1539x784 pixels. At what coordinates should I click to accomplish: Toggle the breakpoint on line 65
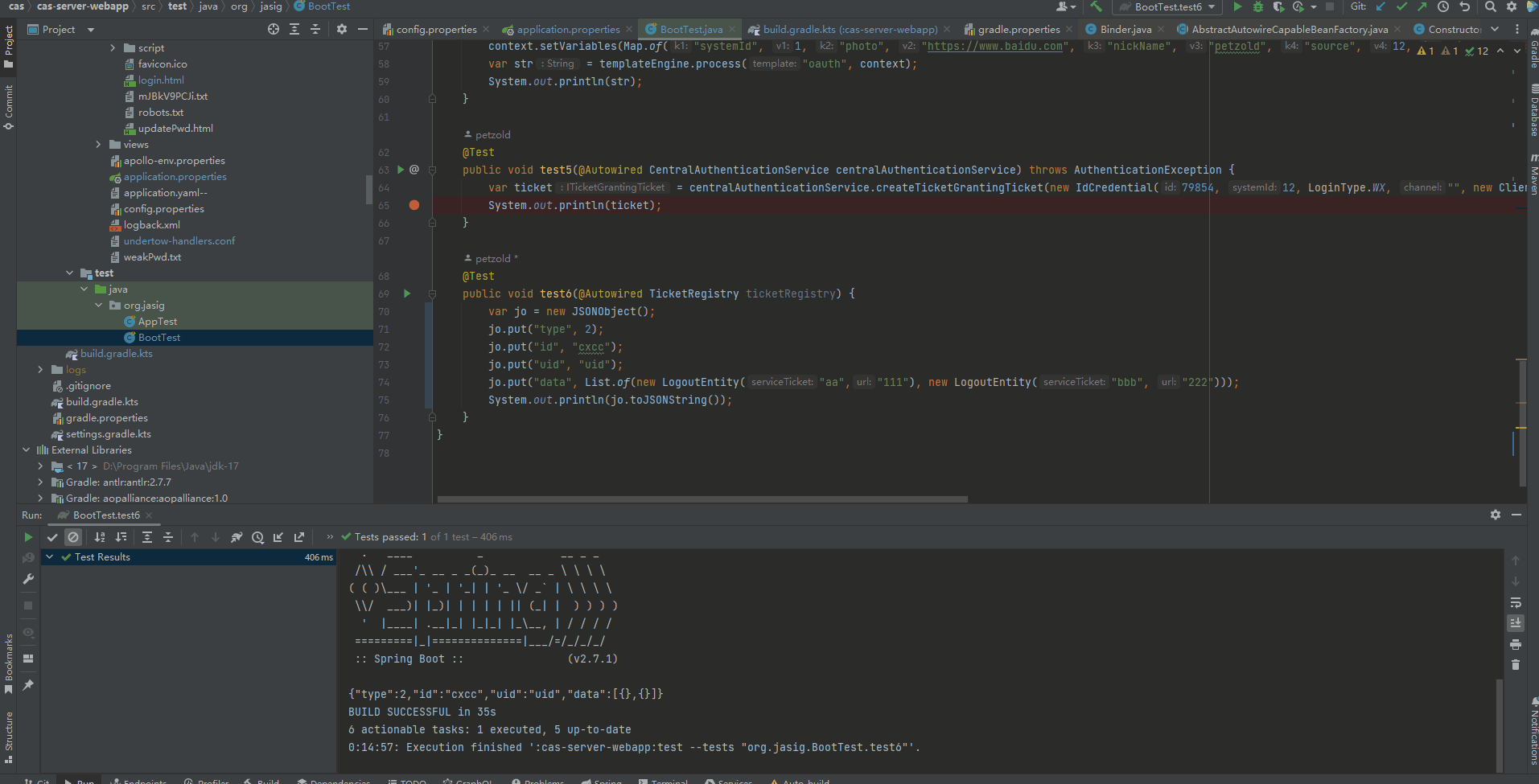coord(414,205)
